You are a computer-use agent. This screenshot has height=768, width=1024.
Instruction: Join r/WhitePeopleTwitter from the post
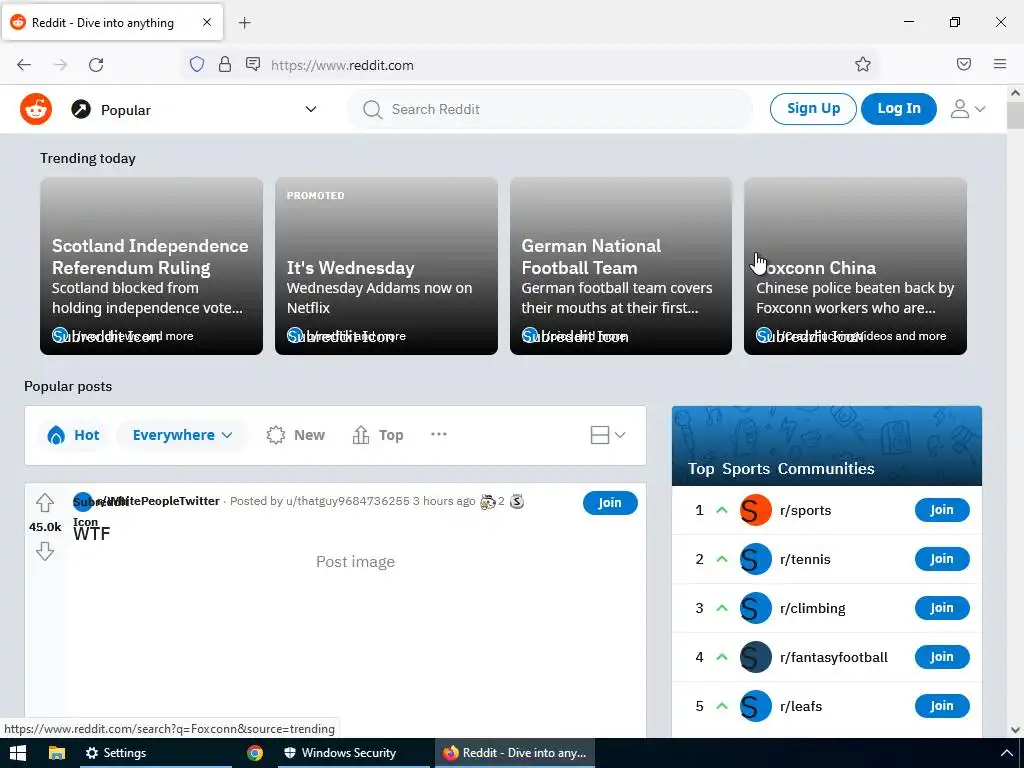(x=610, y=503)
